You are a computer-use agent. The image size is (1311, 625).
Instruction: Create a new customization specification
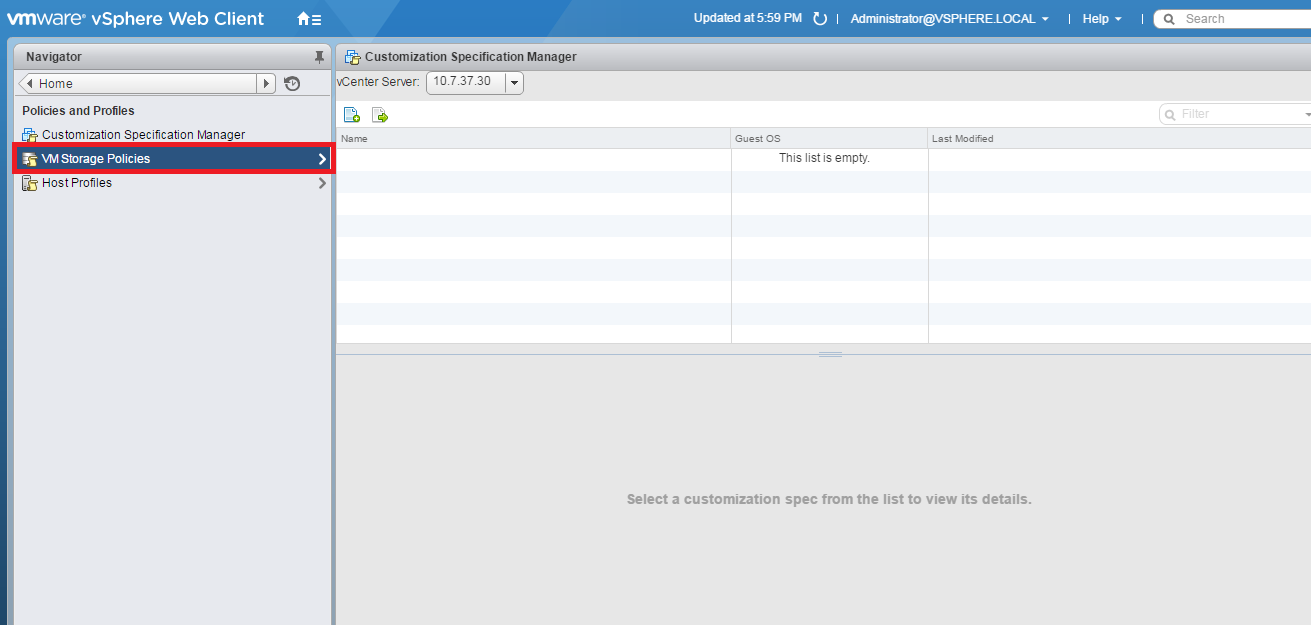pos(352,115)
